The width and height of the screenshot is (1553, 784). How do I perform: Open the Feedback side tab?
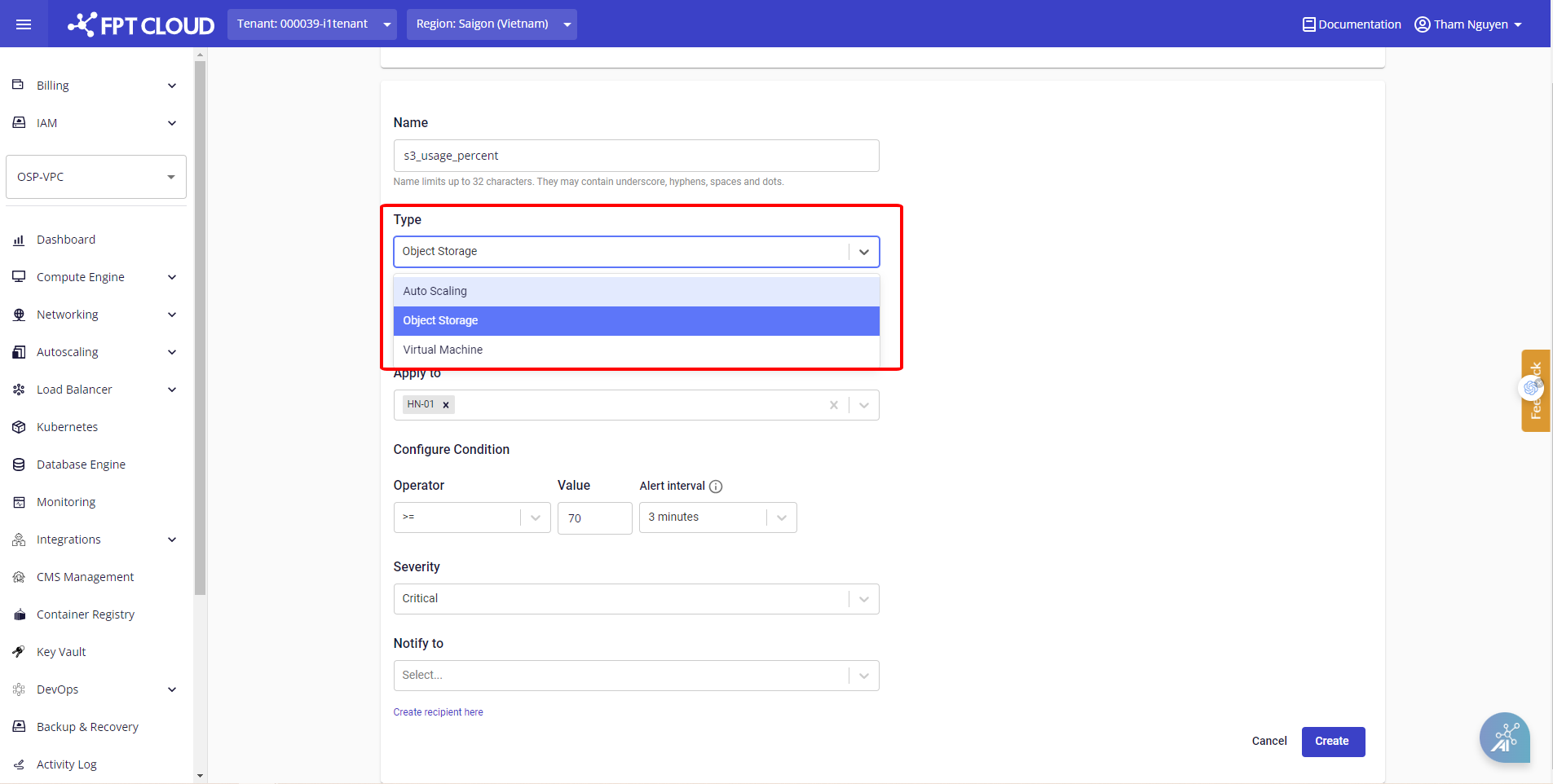[1535, 391]
